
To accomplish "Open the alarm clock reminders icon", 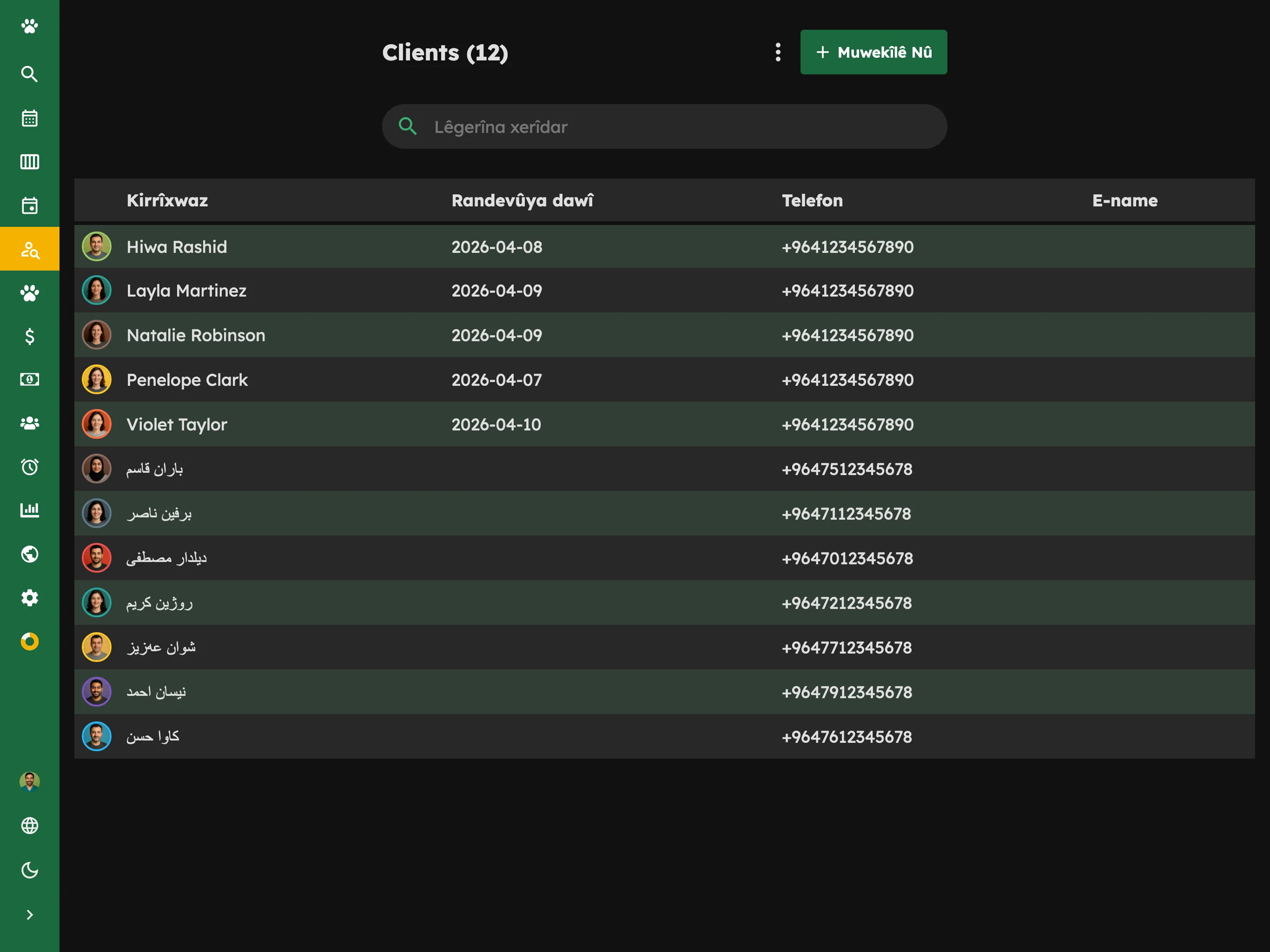I will coord(29,467).
